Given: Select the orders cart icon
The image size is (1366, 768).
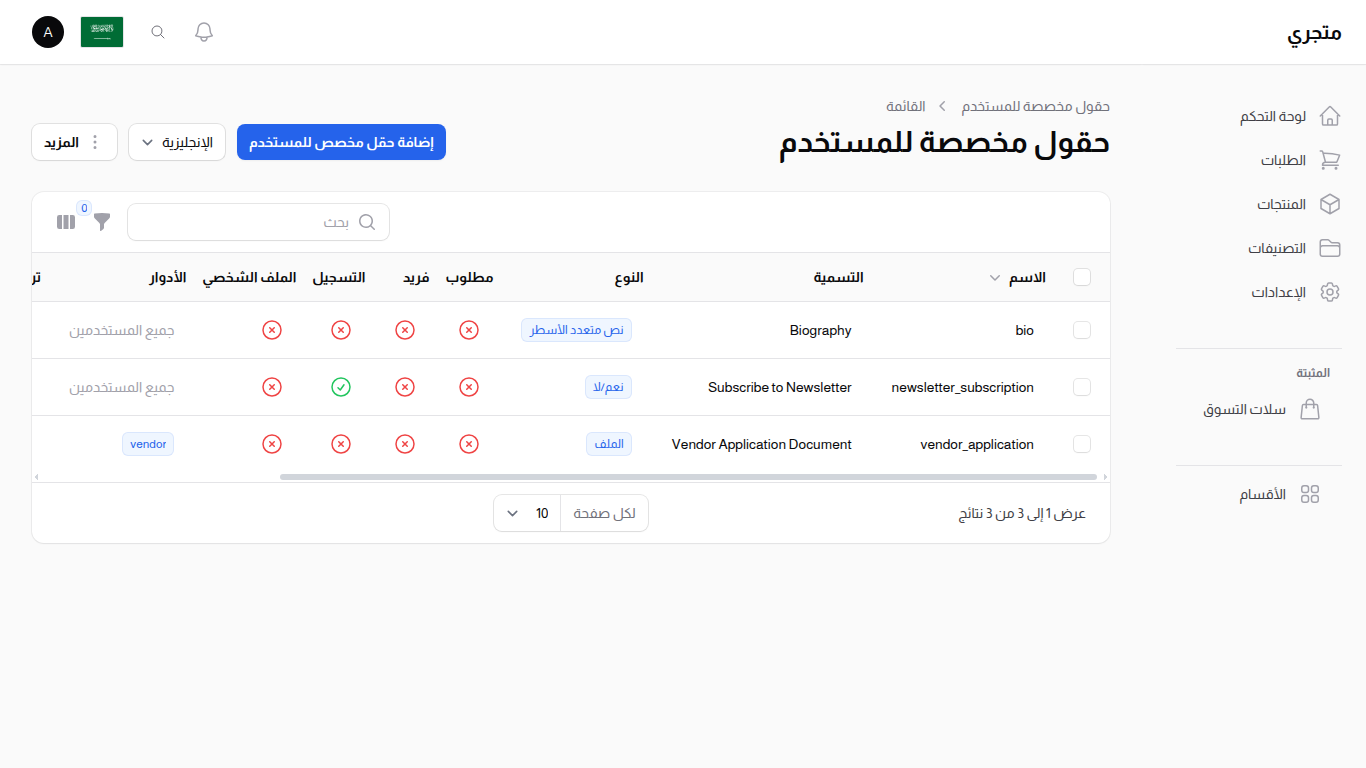Looking at the screenshot, I should pos(1330,160).
